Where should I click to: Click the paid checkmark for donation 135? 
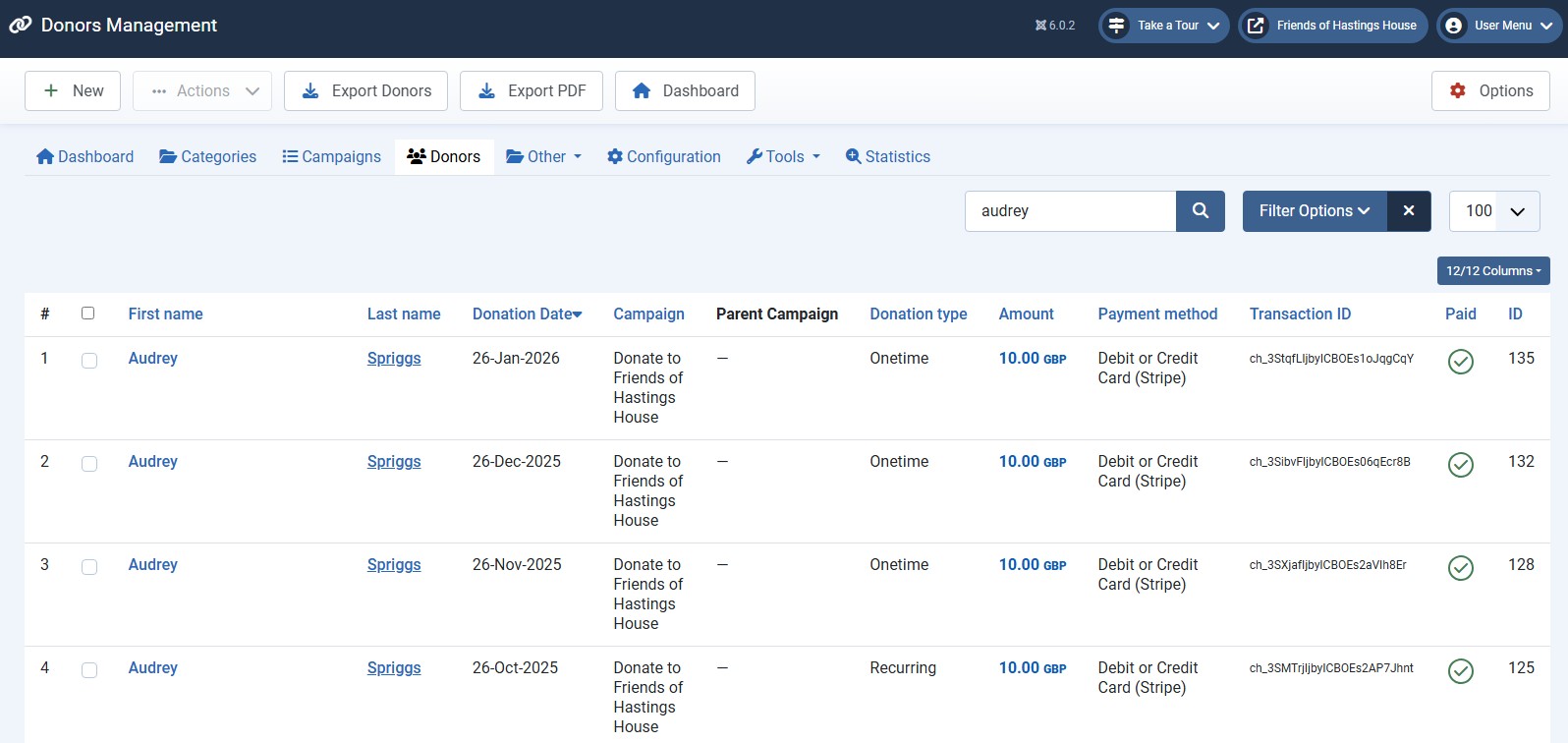[x=1460, y=362]
